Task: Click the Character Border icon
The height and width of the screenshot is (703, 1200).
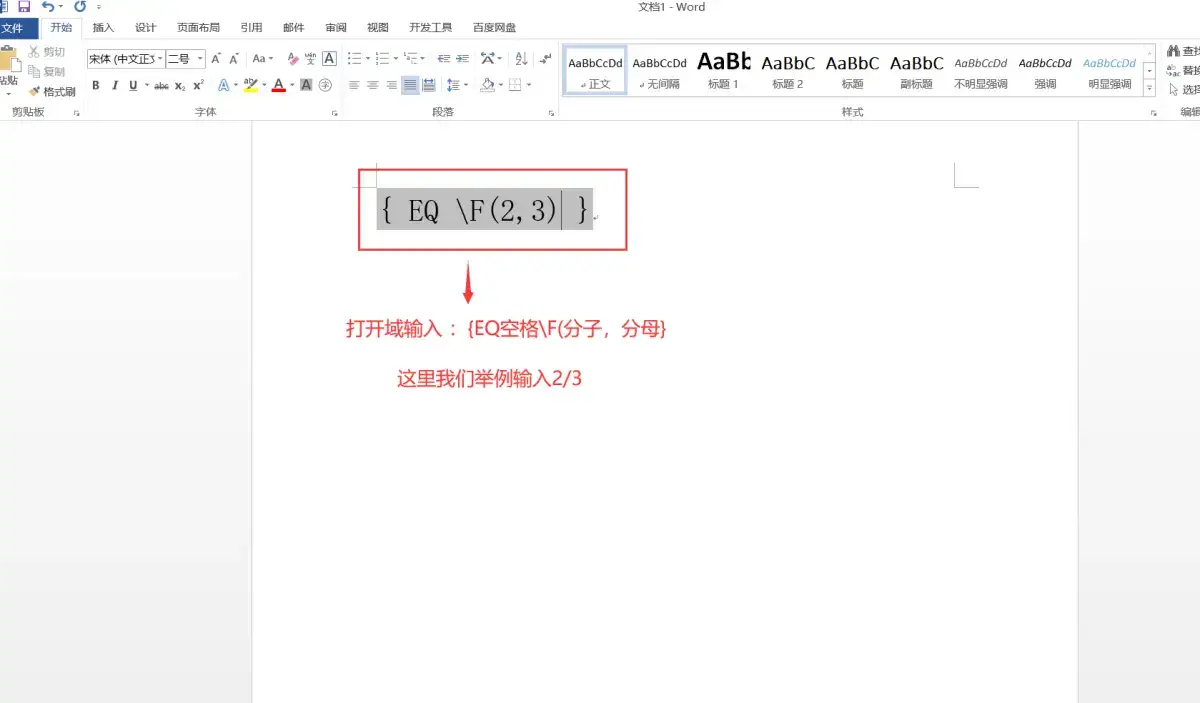Action: [x=329, y=59]
